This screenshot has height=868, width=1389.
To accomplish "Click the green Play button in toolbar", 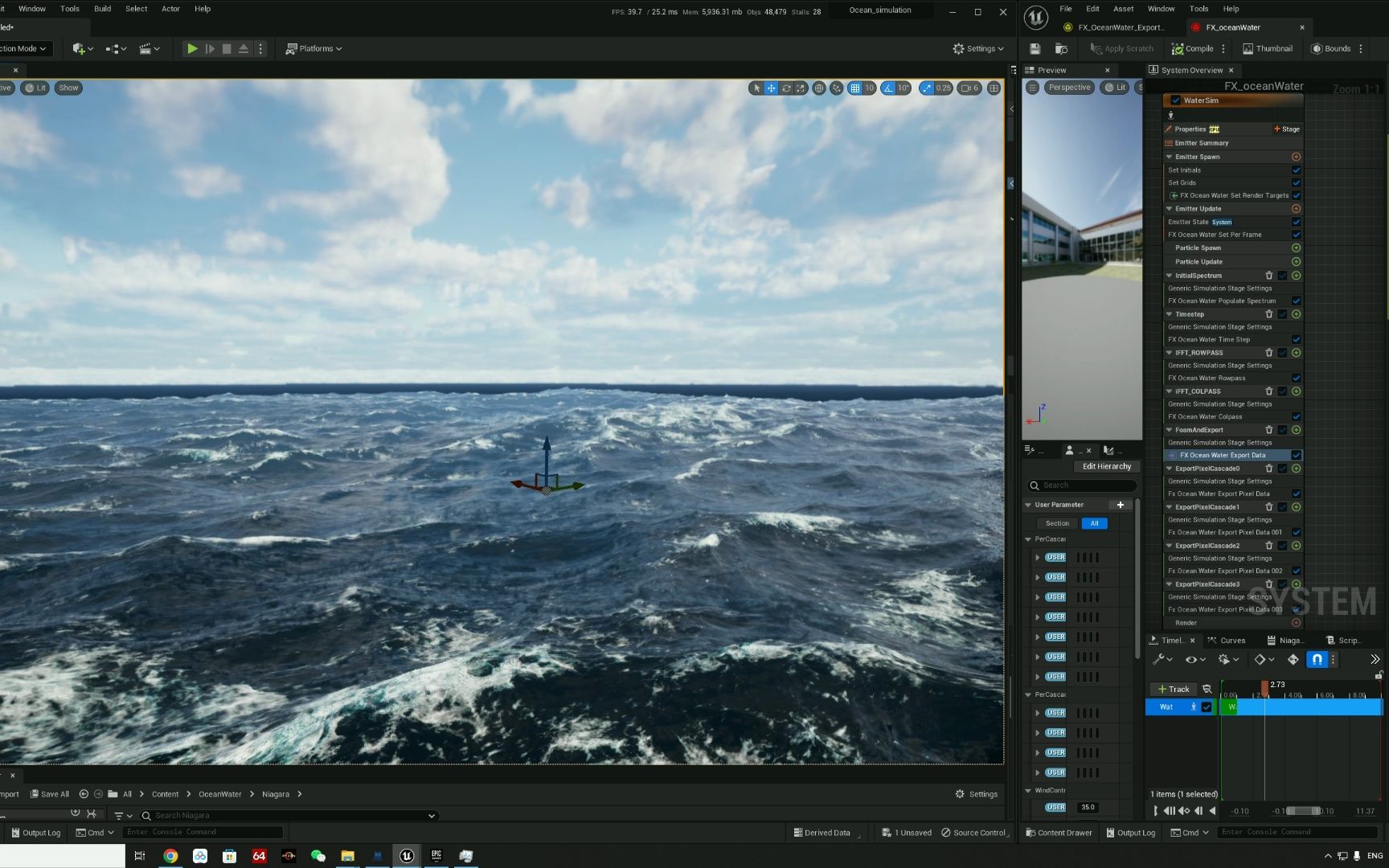I will 192,49.
